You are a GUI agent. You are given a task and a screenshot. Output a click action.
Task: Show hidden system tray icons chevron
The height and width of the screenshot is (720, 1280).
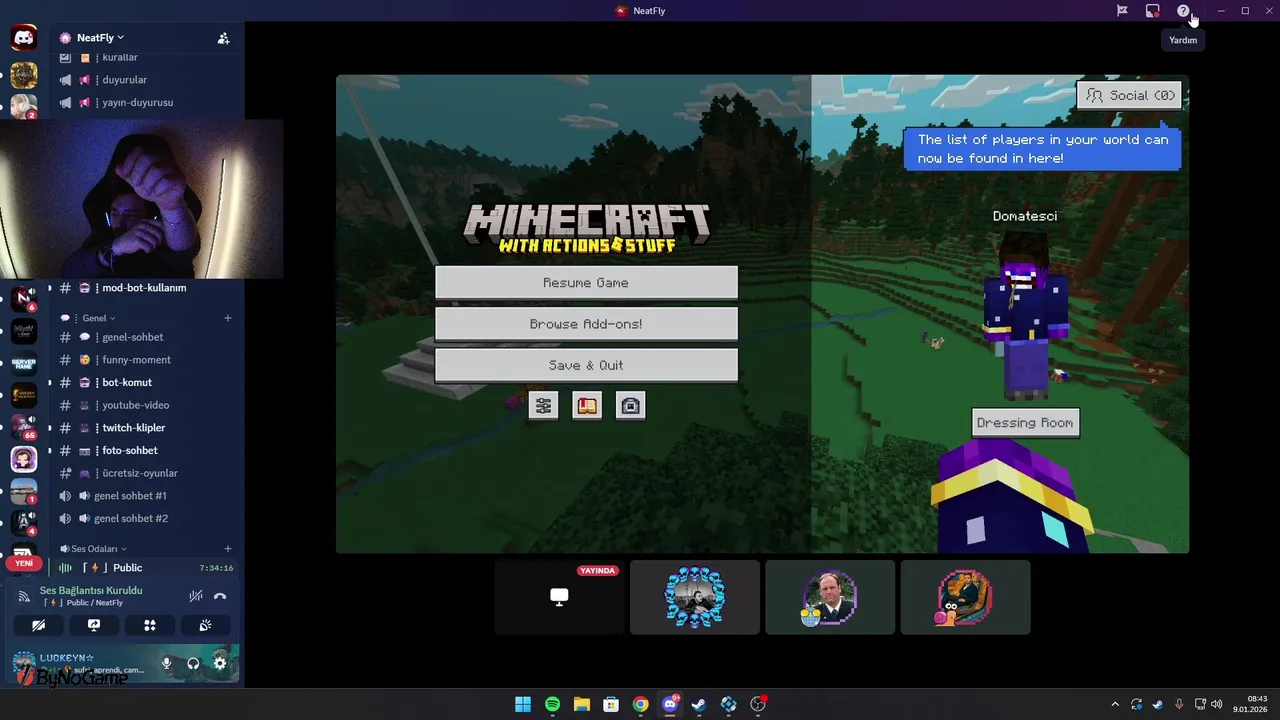1115,705
